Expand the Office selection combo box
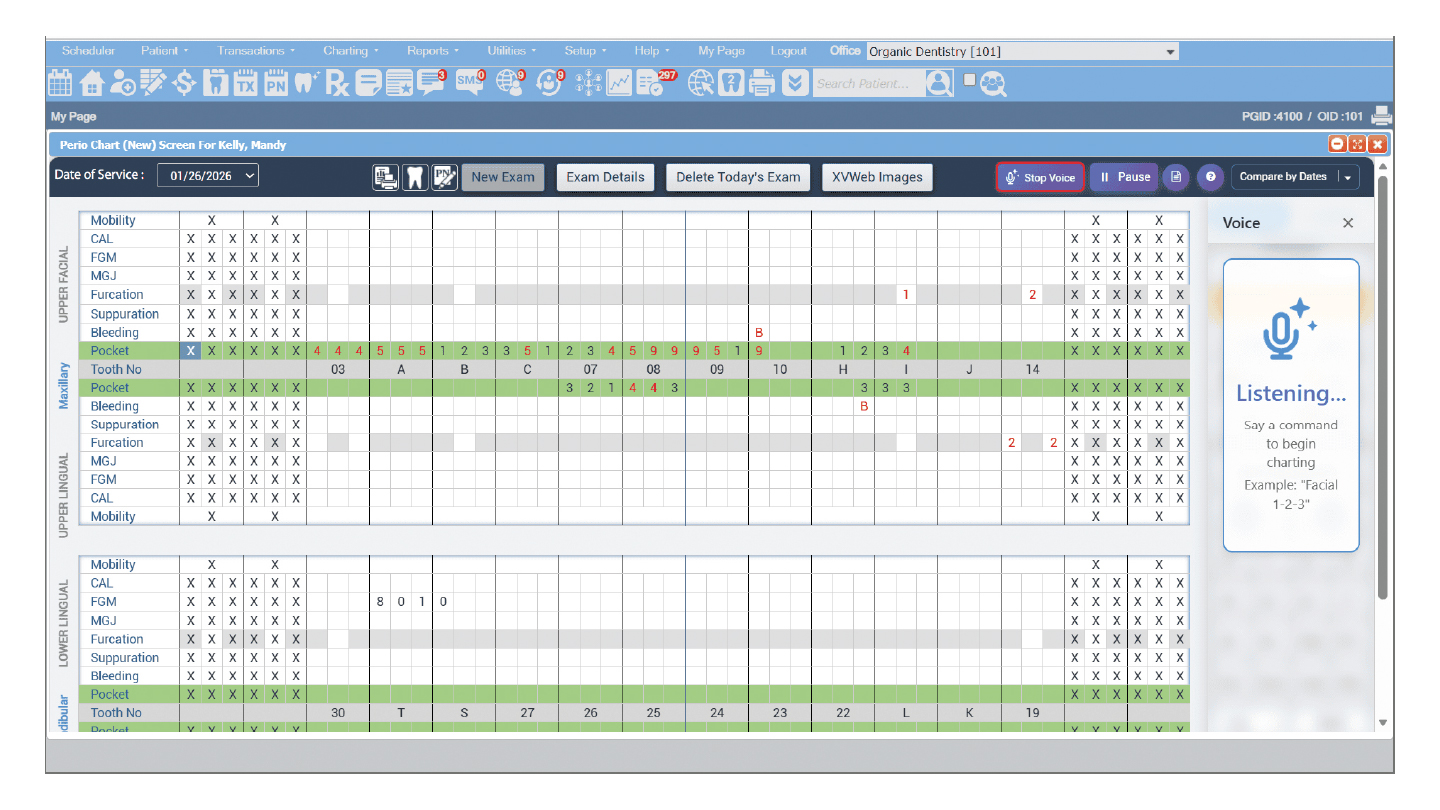1440x810 pixels. pos(1170,52)
